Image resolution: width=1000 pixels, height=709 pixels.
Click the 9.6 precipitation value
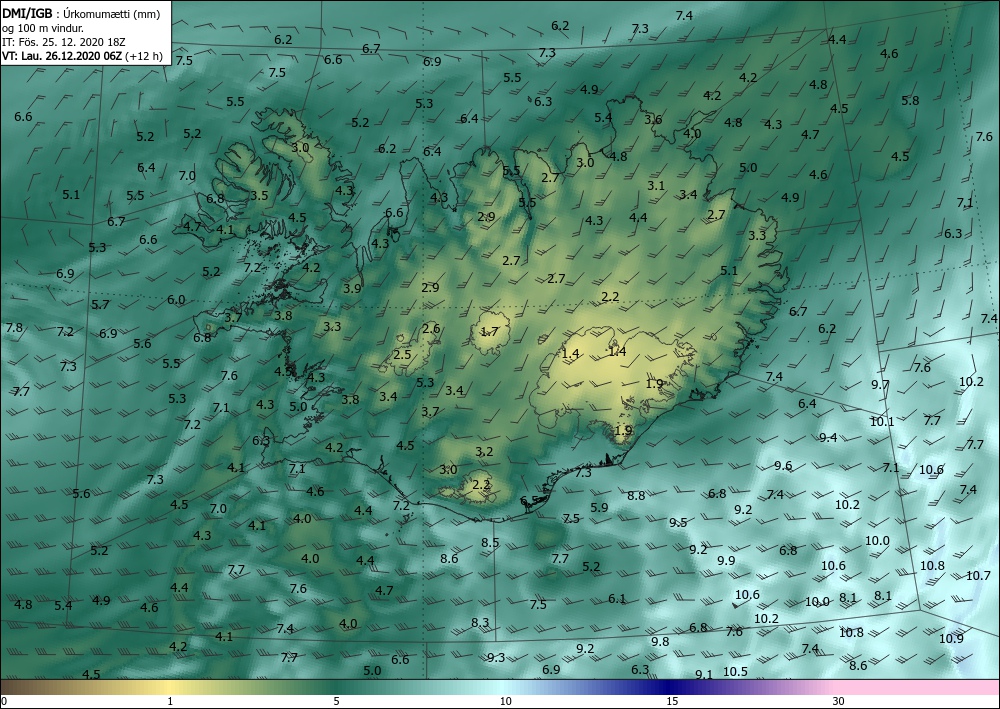click(x=783, y=465)
